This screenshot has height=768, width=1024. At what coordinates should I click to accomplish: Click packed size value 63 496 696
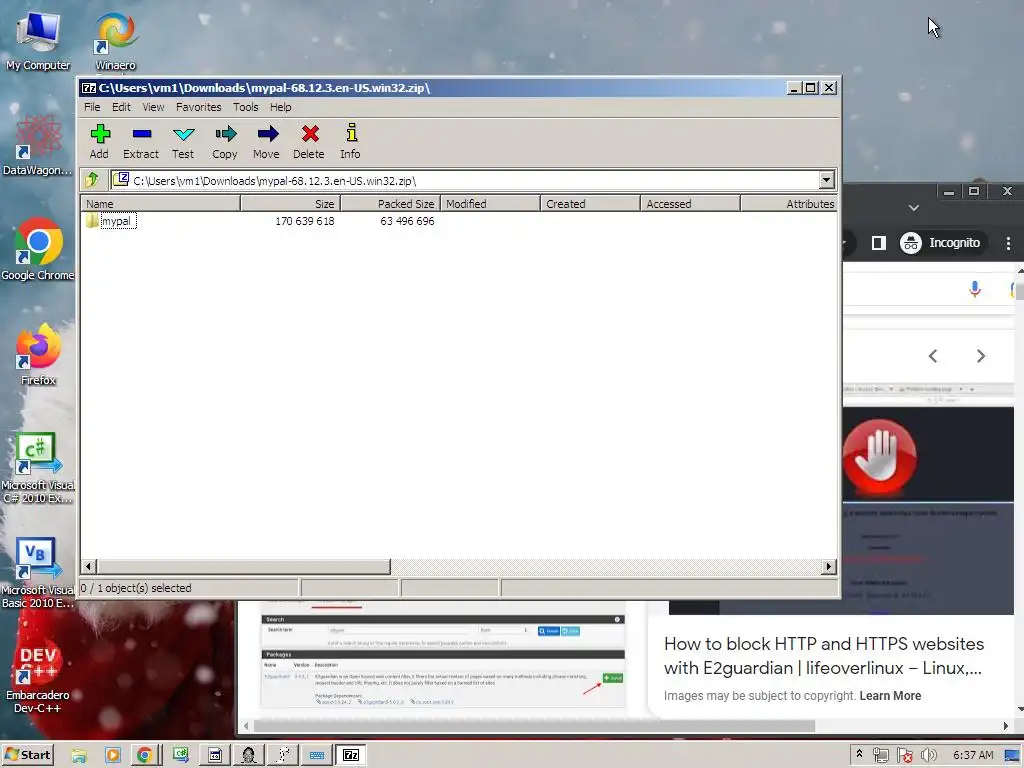[x=407, y=221]
